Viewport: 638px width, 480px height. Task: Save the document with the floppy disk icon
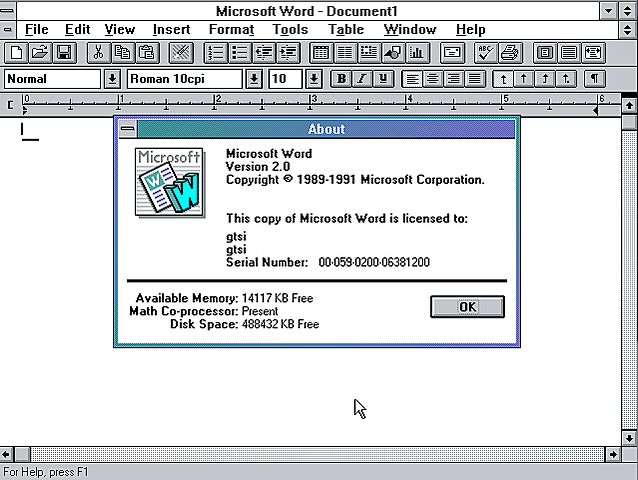point(64,53)
